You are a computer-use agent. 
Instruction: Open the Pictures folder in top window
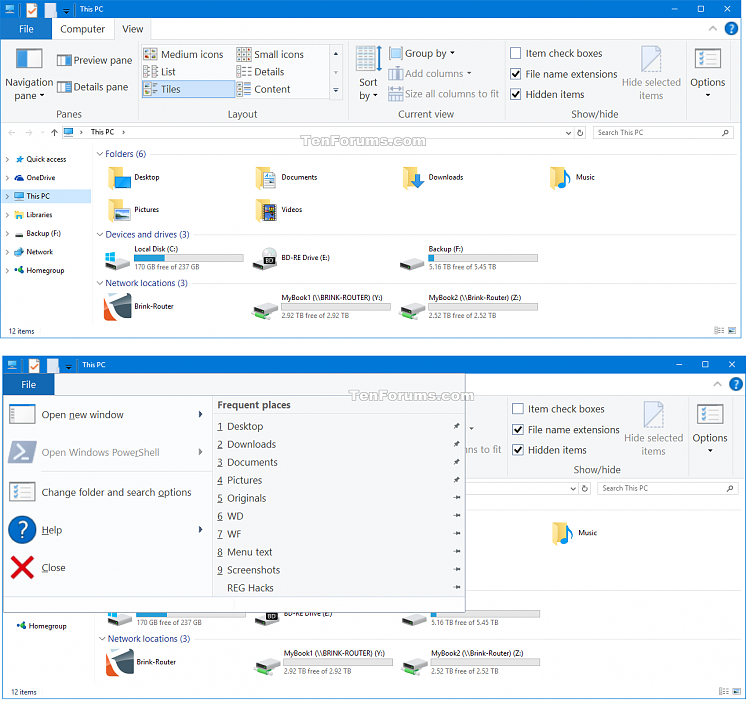(134, 210)
